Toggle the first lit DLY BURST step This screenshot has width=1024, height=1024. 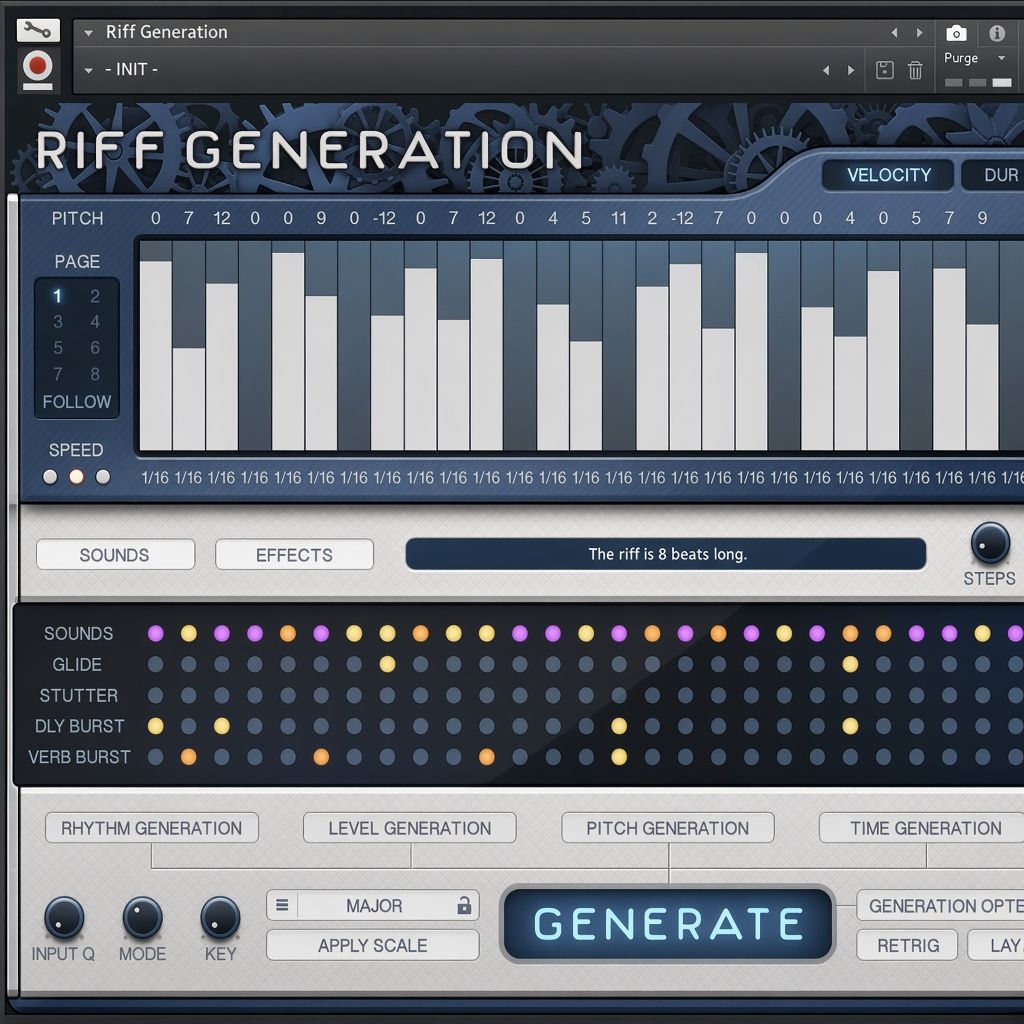click(155, 726)
